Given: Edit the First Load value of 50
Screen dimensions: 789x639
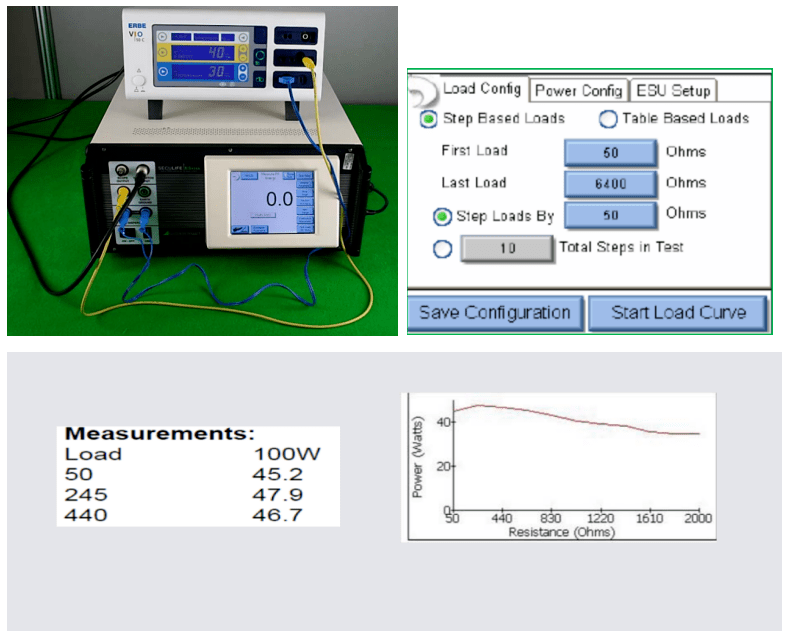Looking at the screenshot, I should click(x=610, y=152).
